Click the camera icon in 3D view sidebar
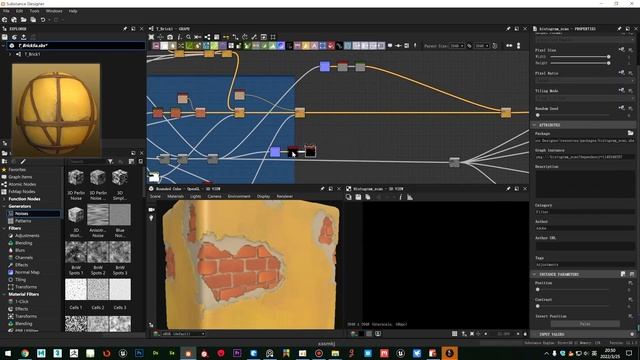 click(151, 209)
